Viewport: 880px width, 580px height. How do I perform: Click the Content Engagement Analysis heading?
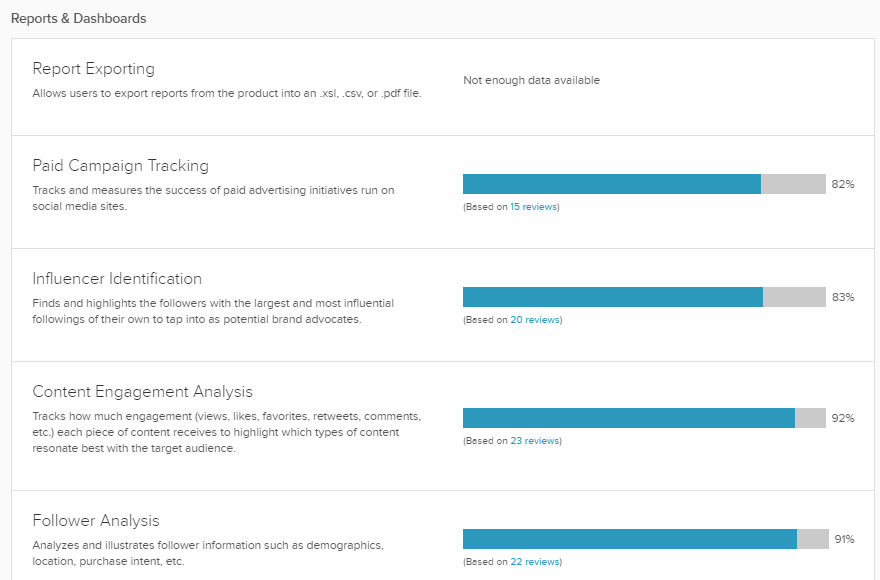142,392
